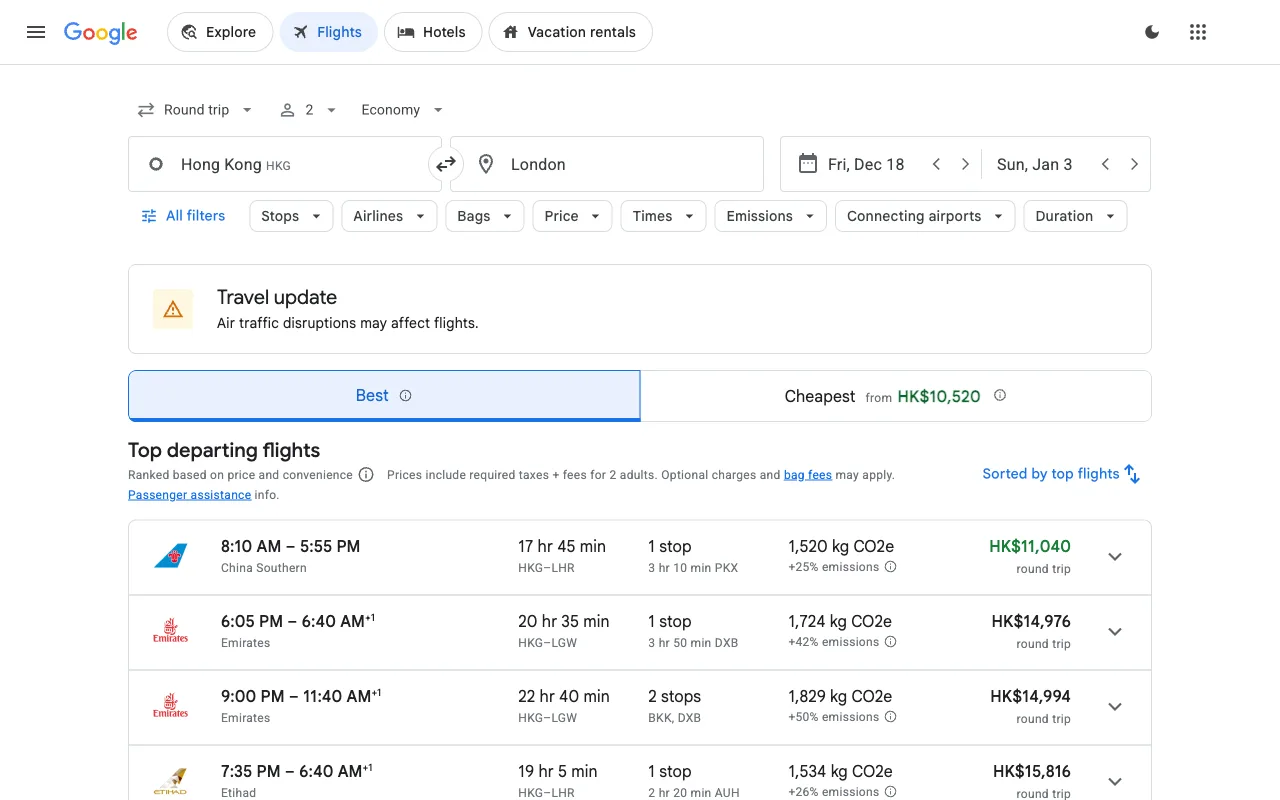Select the Flights tab
1280x800 pixels.
click(328, 32)
